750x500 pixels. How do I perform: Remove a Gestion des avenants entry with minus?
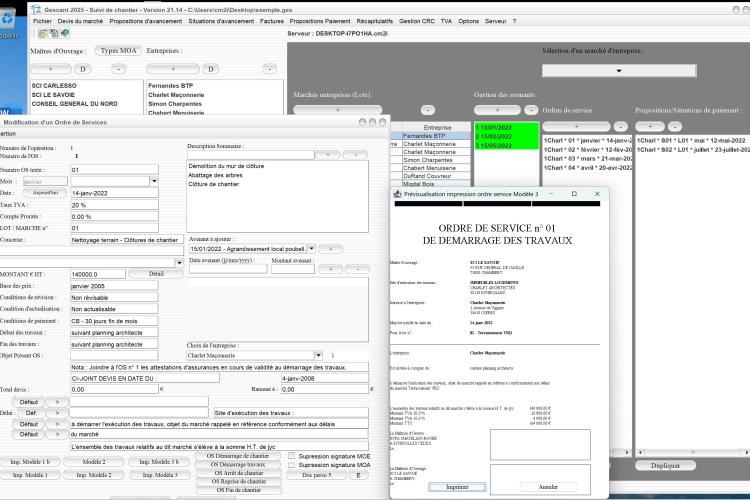tap(530, 110)
